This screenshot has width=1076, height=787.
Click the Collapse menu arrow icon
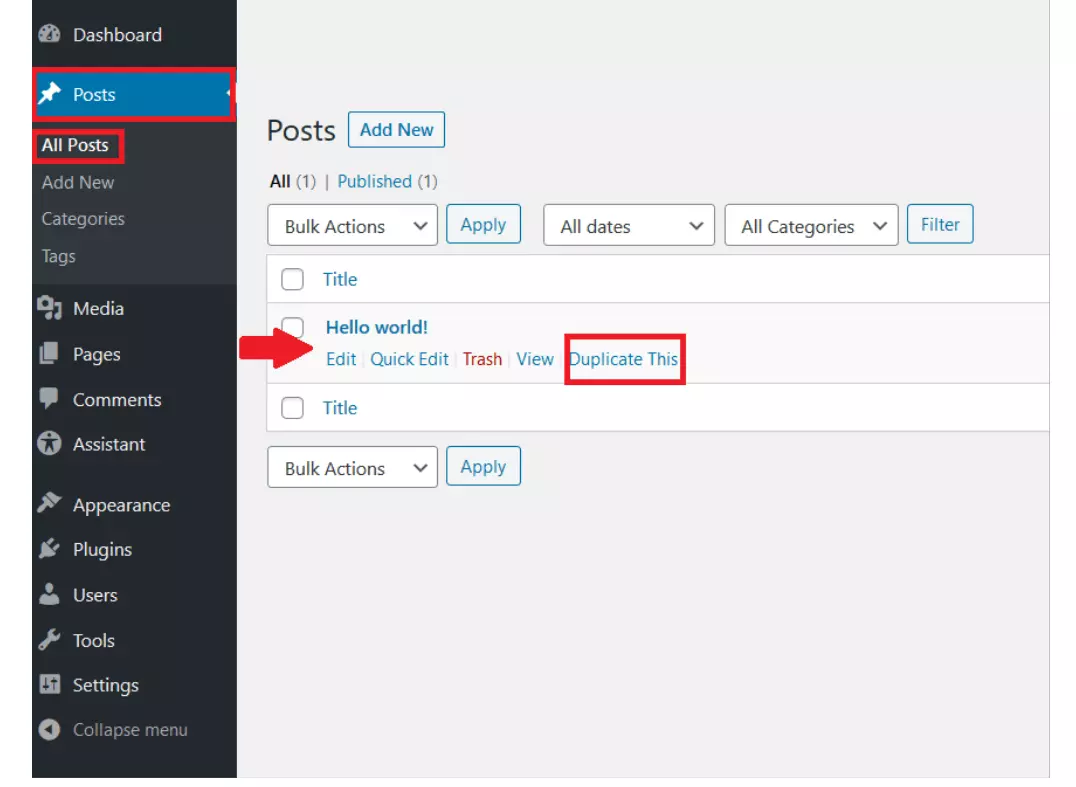tap(49, 729)
